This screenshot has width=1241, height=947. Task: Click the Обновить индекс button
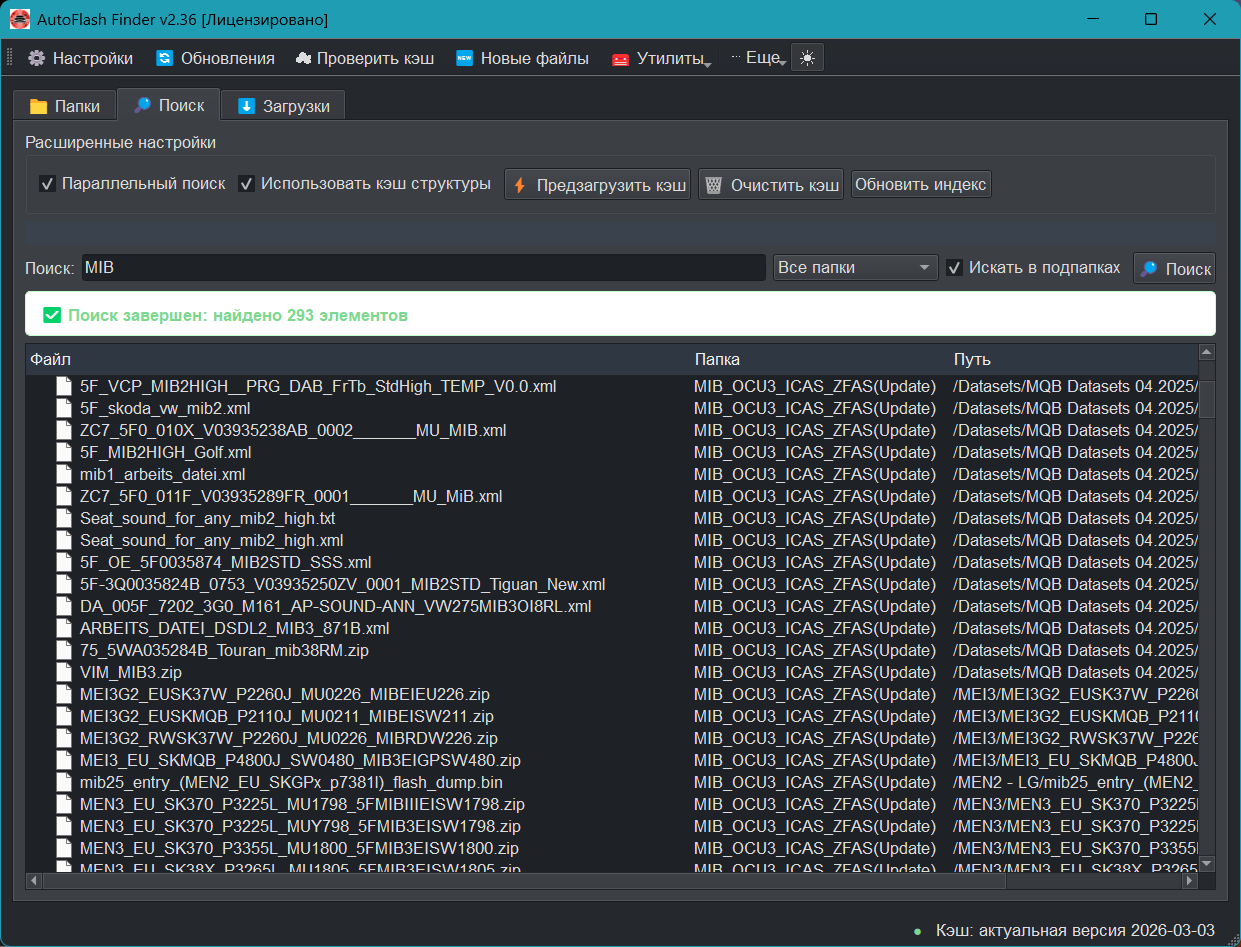pyautogui.click(x=920, y=184)
